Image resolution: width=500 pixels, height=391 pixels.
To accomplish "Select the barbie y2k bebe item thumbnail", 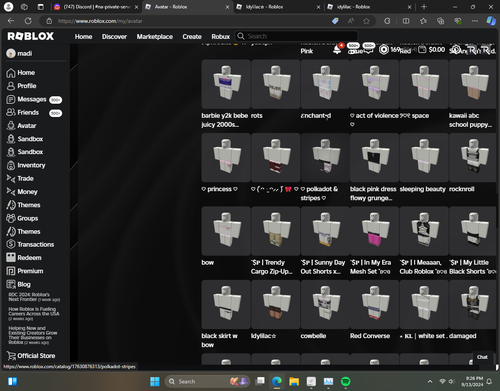I will pos(226,84).
